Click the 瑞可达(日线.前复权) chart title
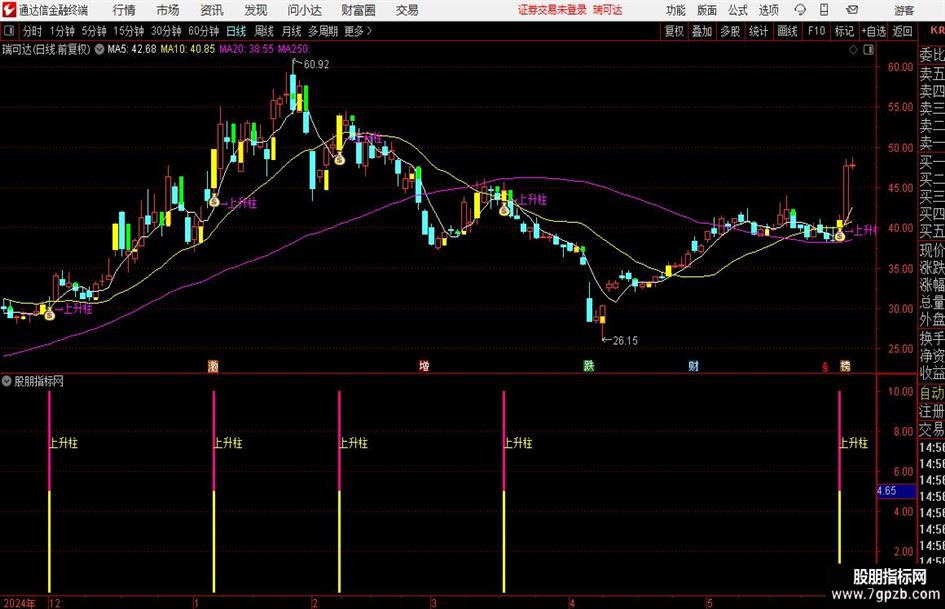 (x=46, y=49)
